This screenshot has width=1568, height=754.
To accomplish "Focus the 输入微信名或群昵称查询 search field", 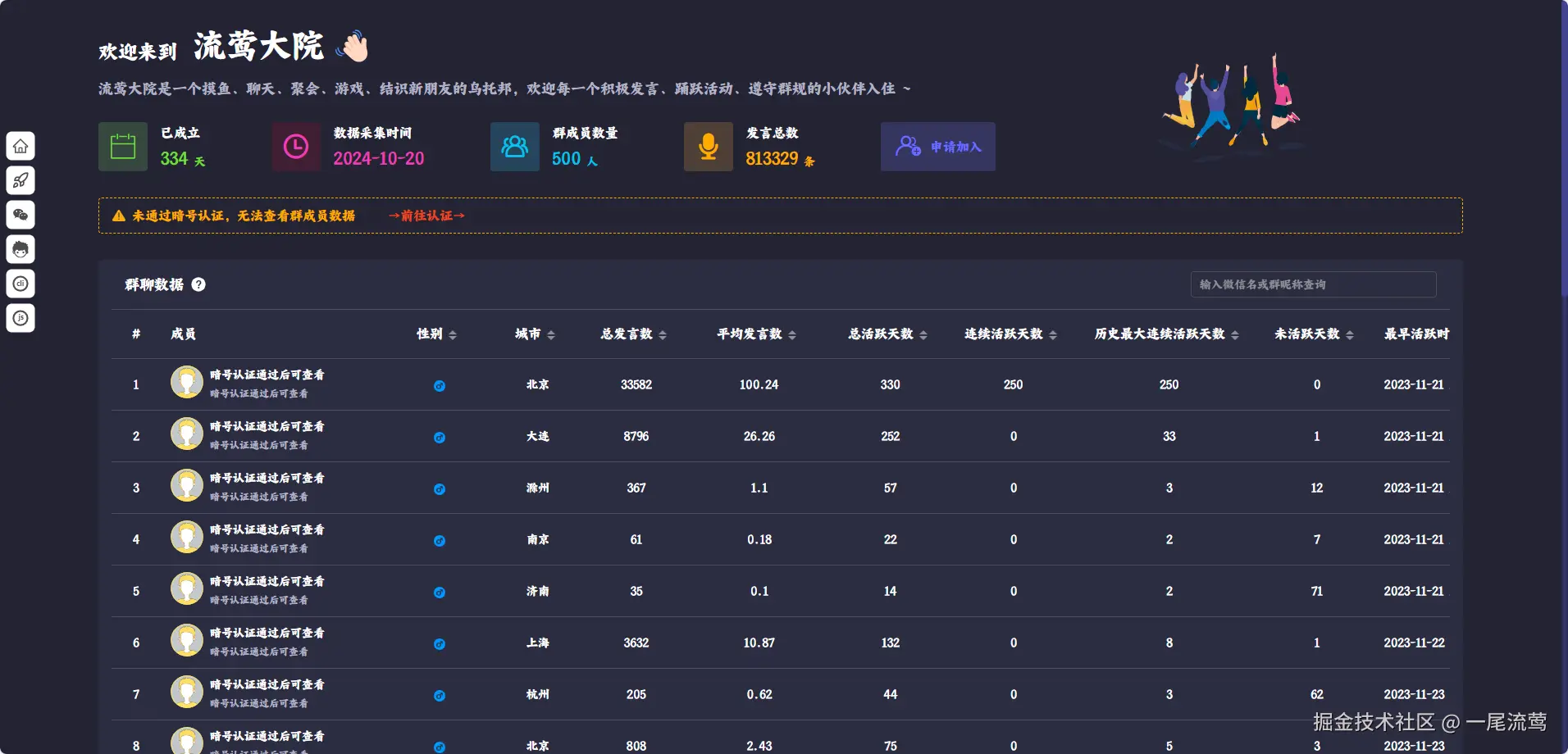I will (1313, 284).
